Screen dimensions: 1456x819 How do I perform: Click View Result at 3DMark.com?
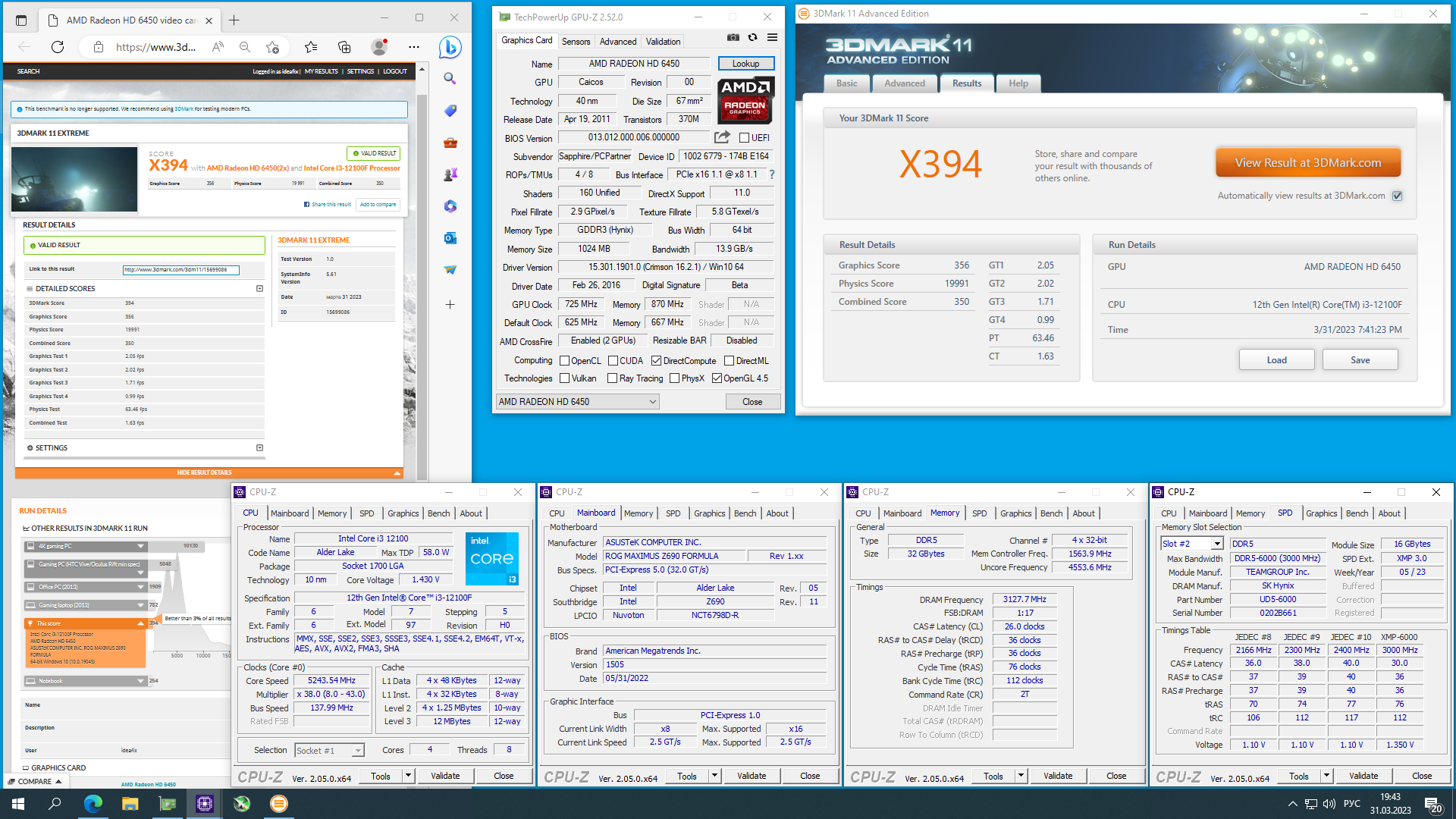1307,163
